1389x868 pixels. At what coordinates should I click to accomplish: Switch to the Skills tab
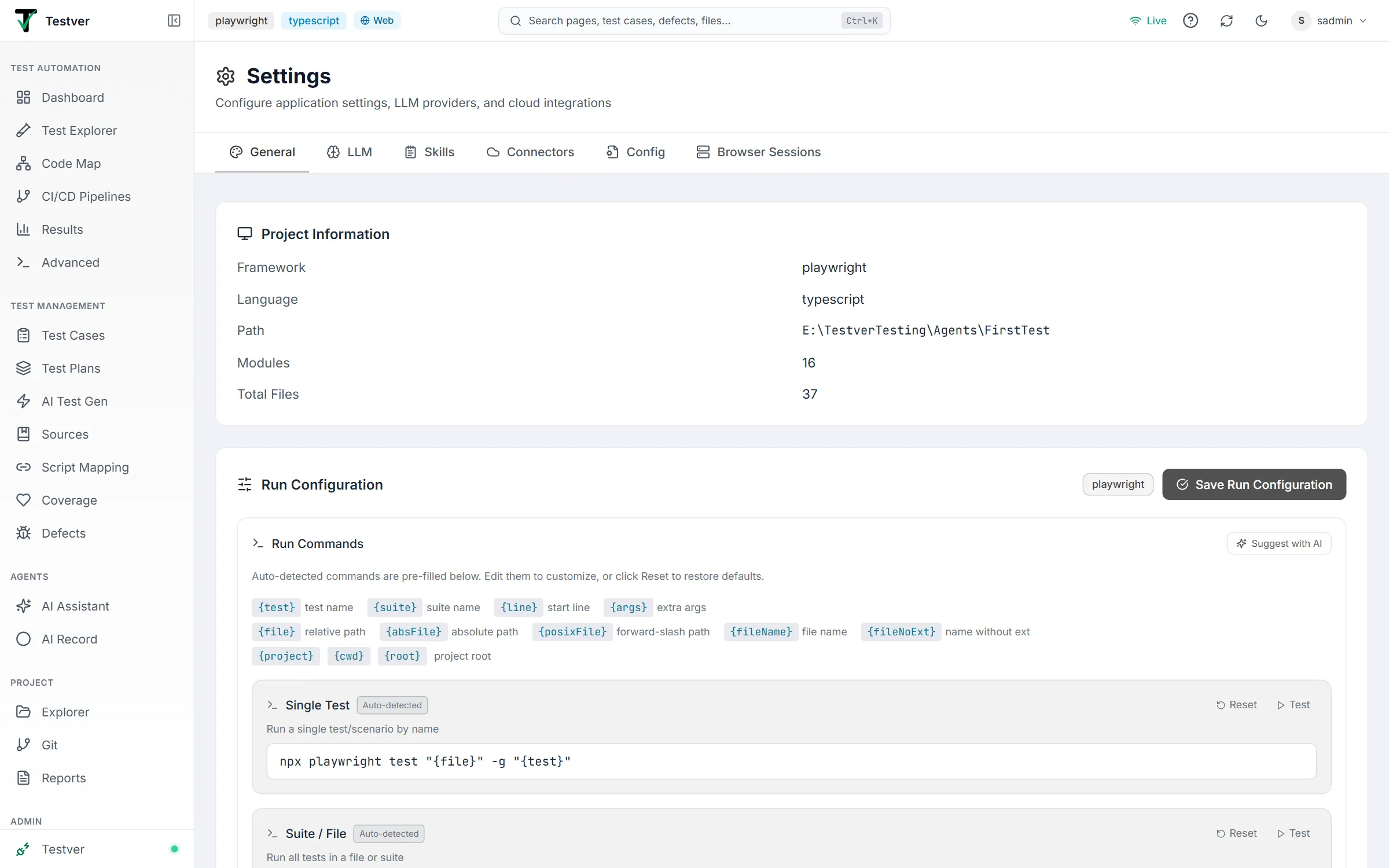[429, 152]
